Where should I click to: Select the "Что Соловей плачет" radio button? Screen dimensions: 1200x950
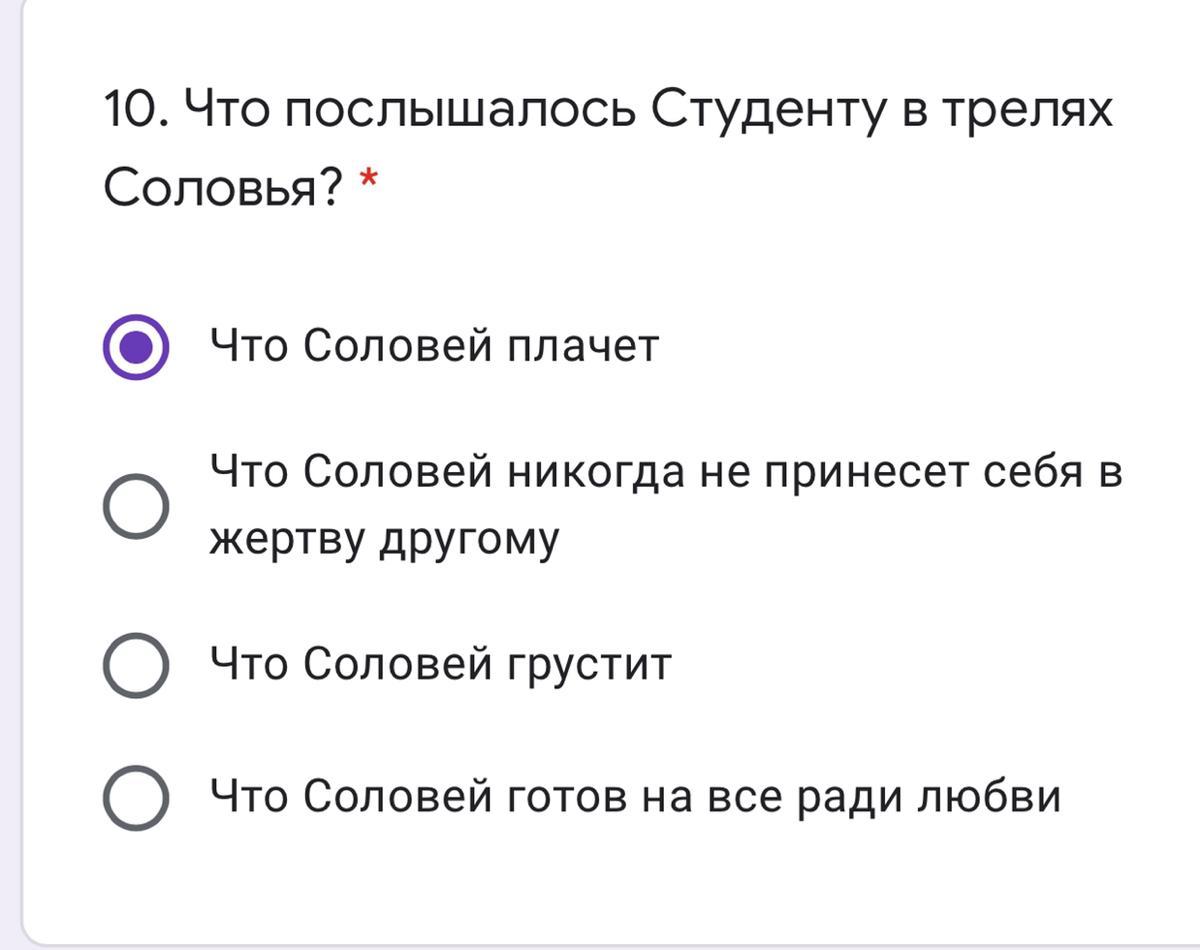136,347
